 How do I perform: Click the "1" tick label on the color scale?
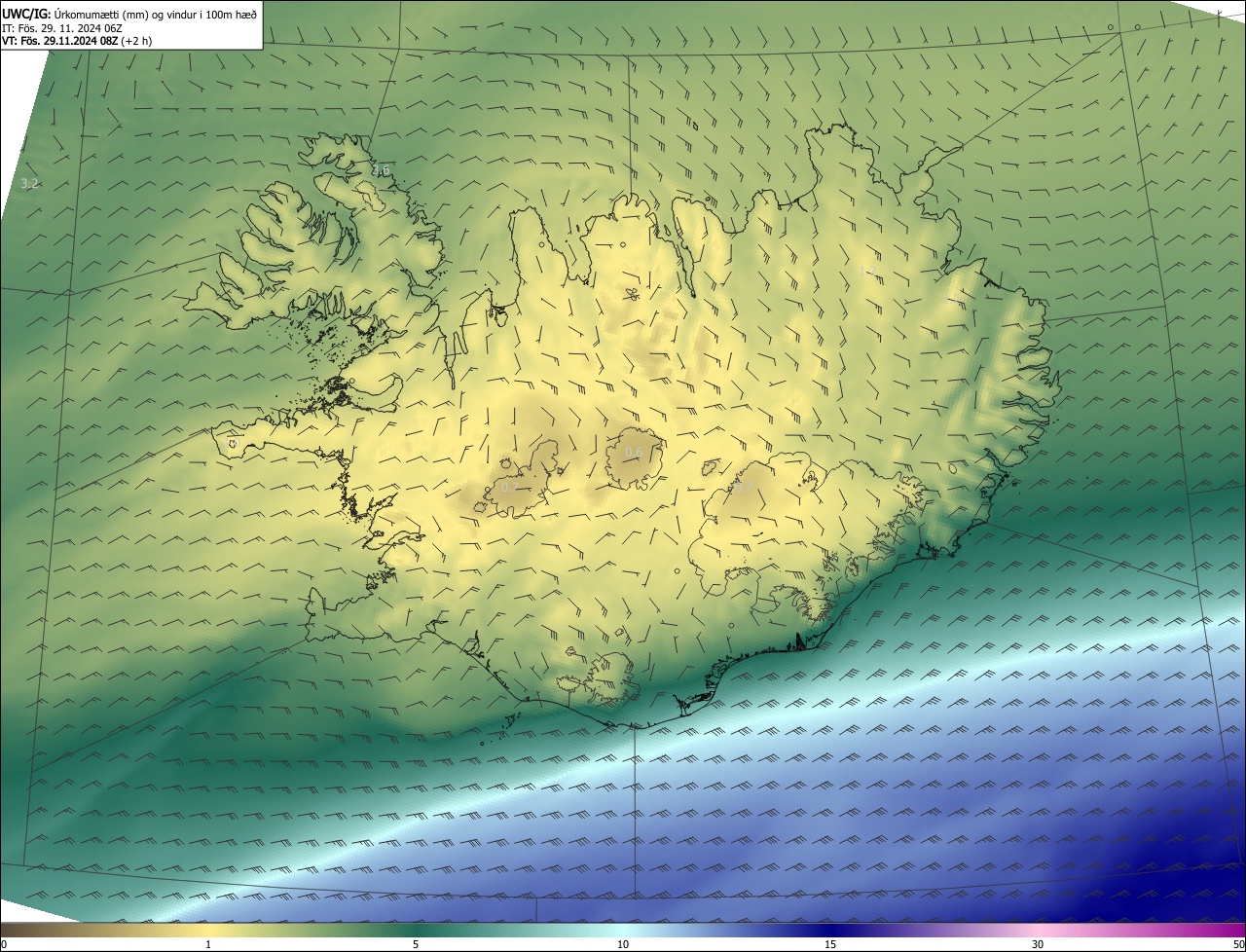point(208,944)
